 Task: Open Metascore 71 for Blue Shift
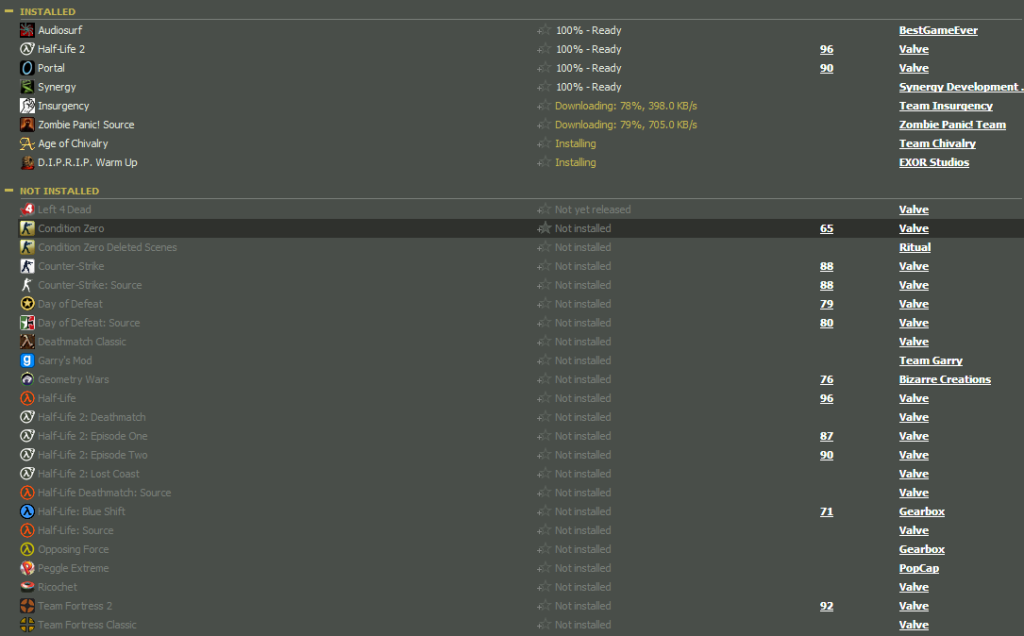[827, 512]
